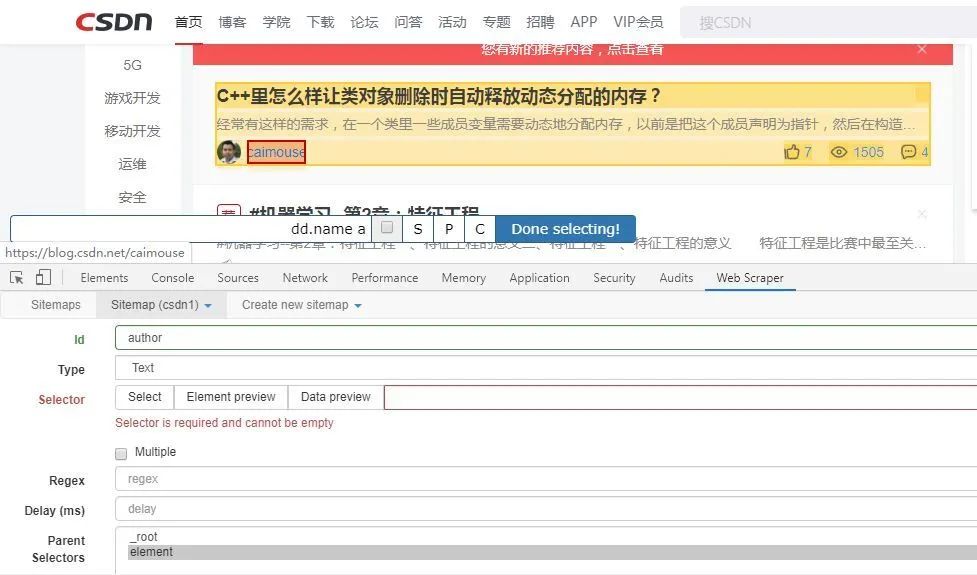Open the 活动 nav item

click(x=452, y=22)
